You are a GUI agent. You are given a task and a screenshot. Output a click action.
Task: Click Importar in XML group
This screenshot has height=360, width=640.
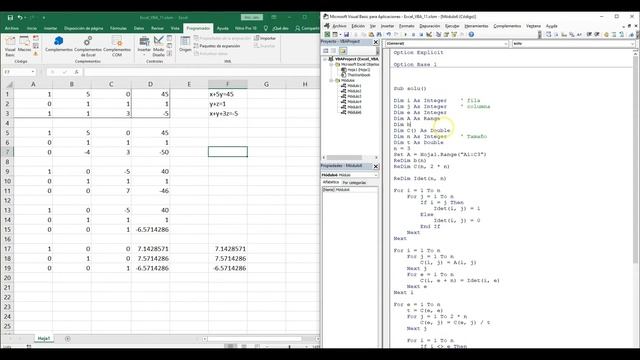[x=265, y=38]
